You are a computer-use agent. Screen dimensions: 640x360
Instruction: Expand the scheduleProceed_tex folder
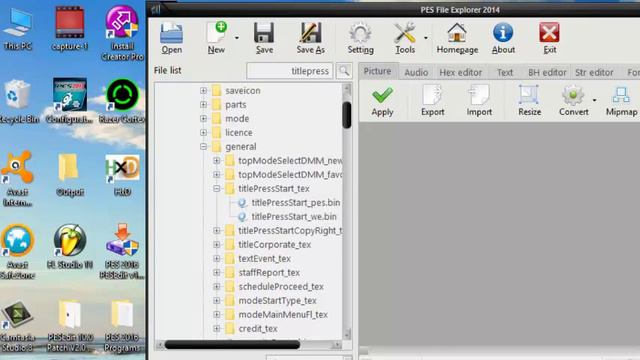(x=217, y=287)
